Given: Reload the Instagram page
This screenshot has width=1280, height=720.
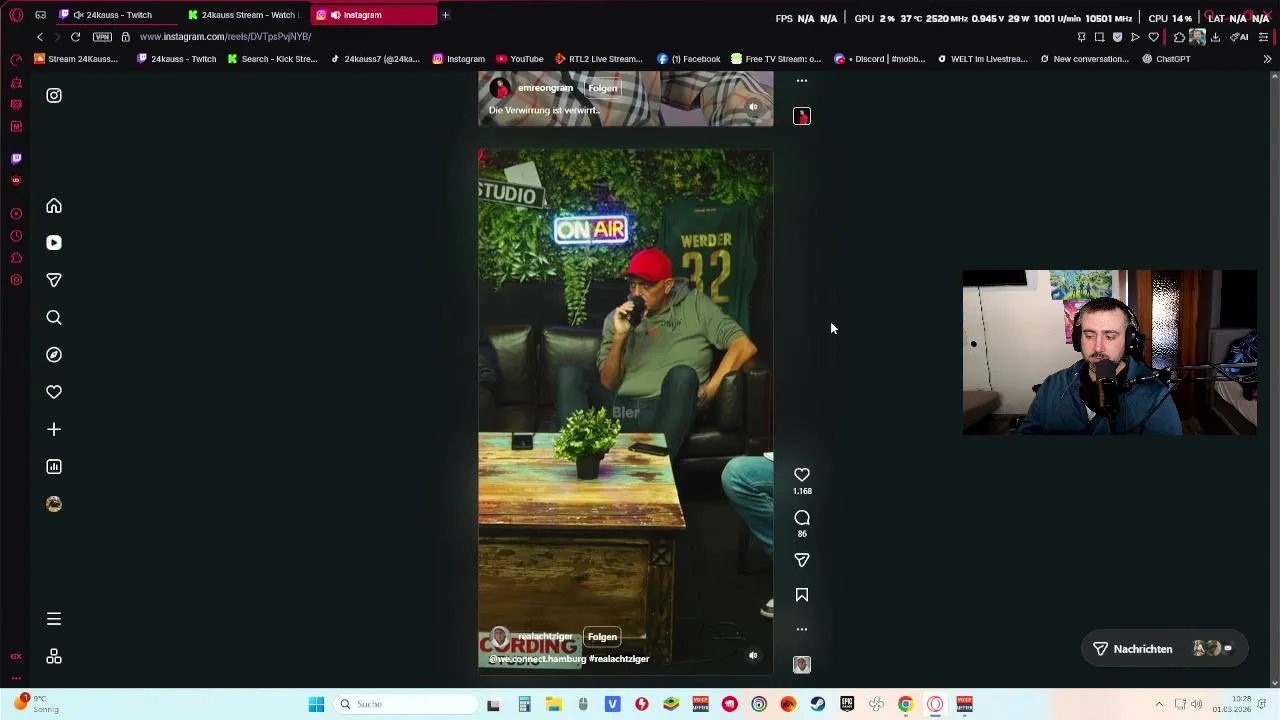Looking at the screenshot, I should (75, 37).
